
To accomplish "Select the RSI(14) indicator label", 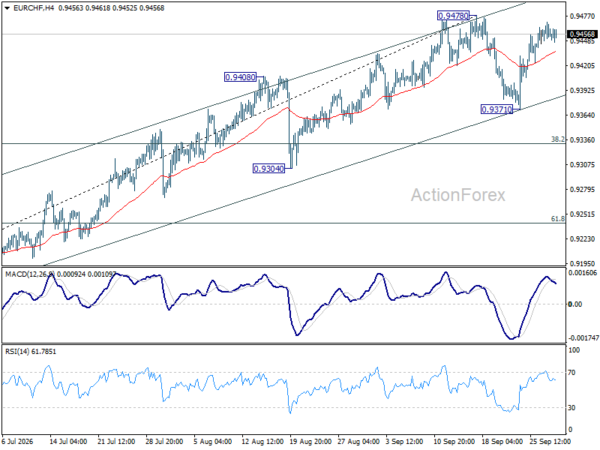I will pos(15,351).
